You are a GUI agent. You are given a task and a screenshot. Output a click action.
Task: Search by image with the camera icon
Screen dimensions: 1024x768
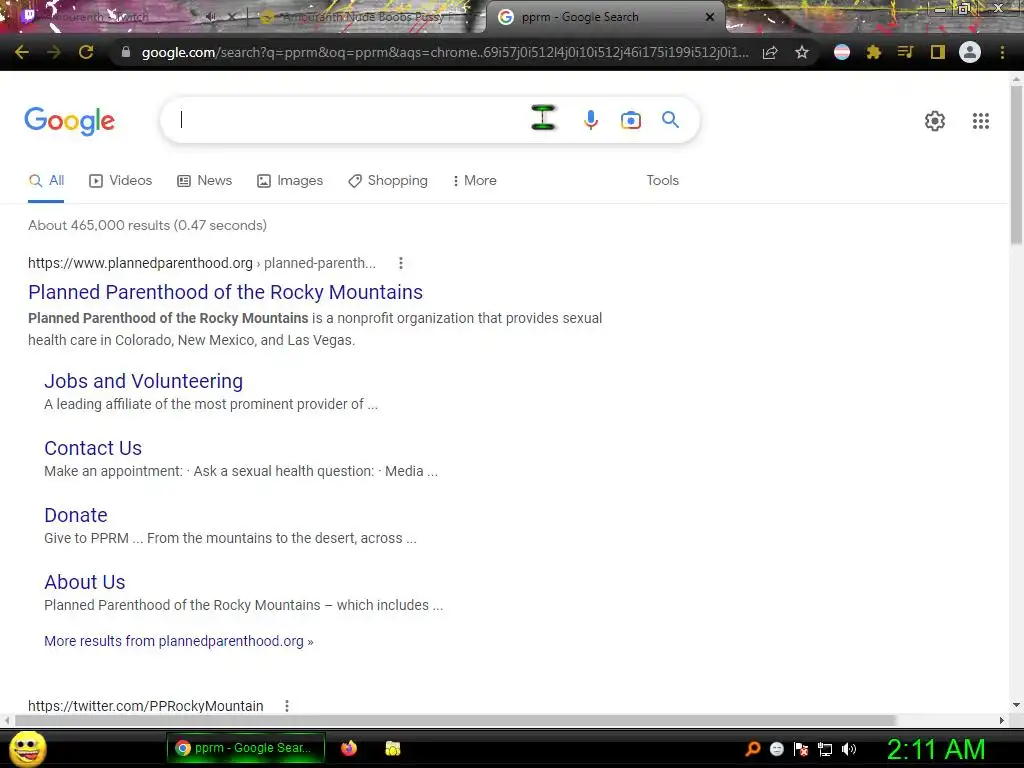pyautogui.click(x=631, y=120)
